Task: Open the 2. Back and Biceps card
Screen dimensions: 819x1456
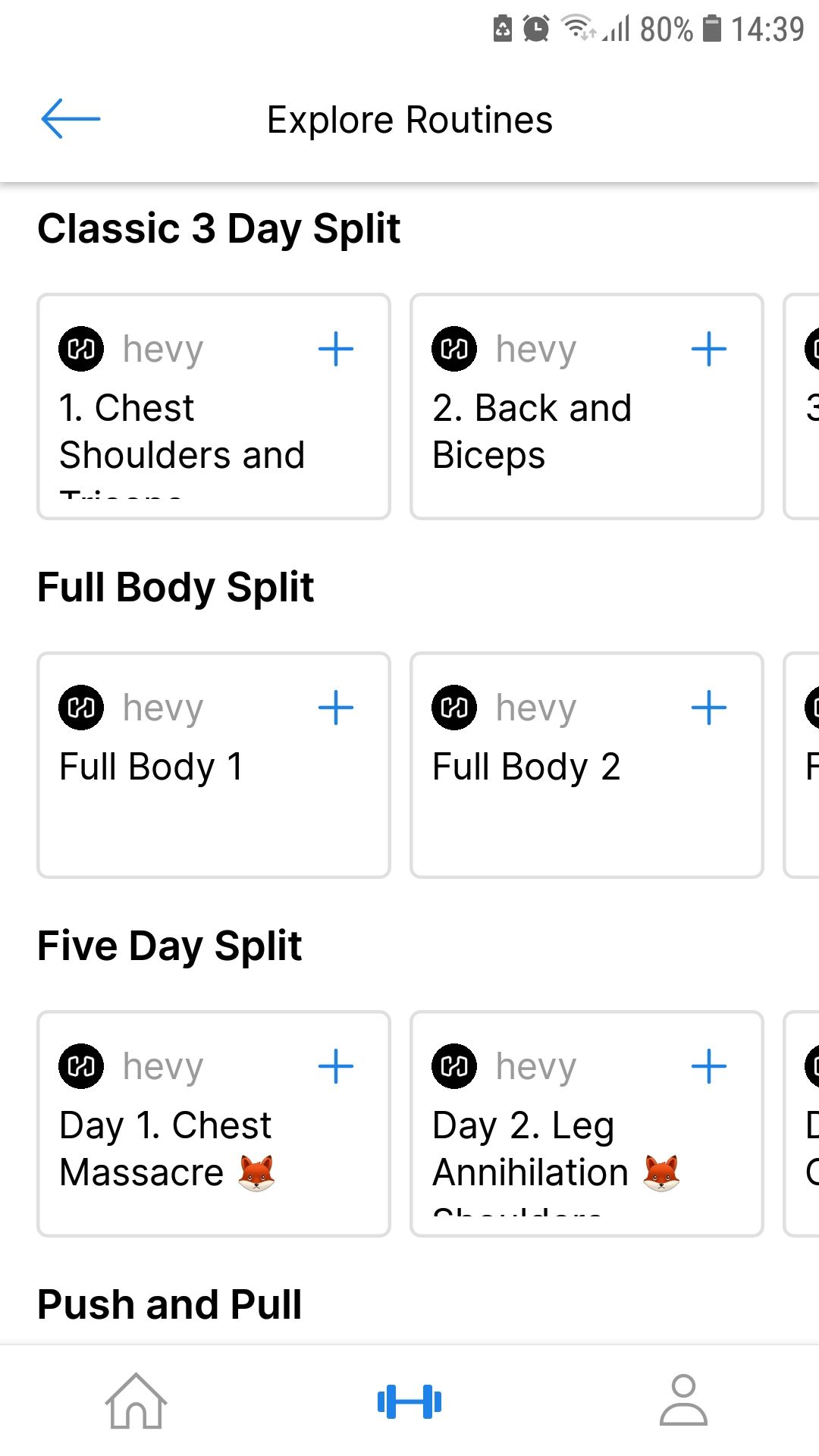Action: [x=531, y=432]
